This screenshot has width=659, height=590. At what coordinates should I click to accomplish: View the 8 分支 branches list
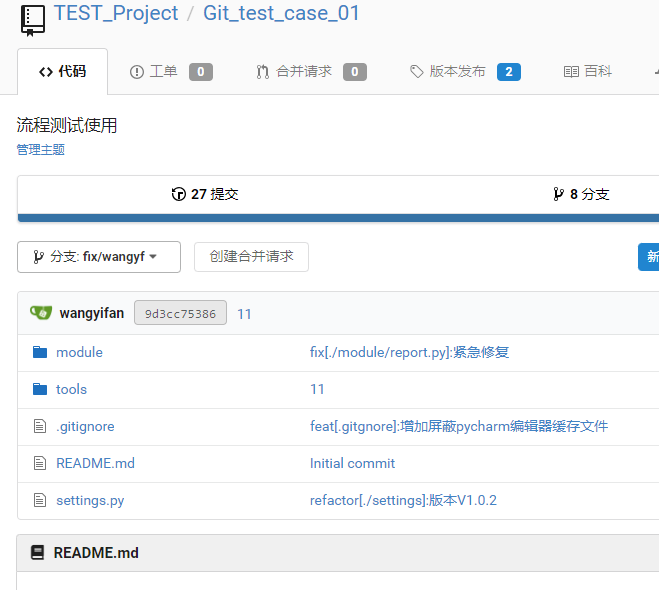point(582,194)
